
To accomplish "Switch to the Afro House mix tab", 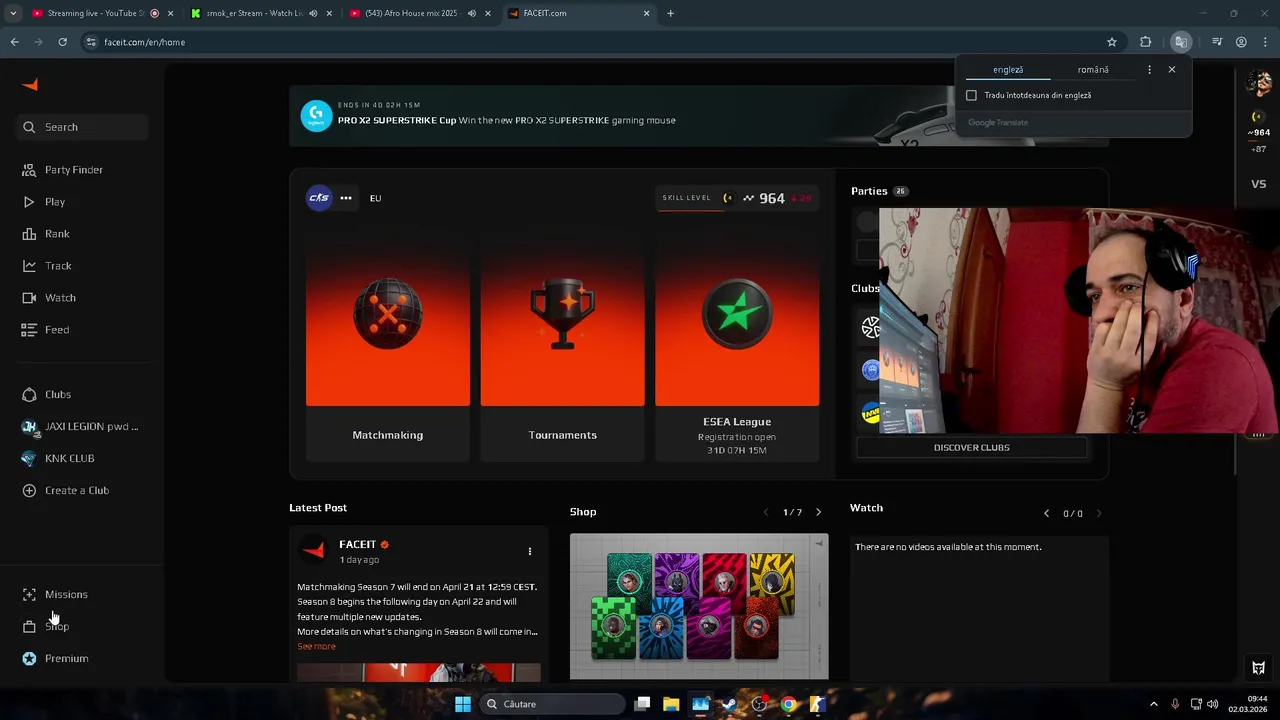I will click(420, 13).
